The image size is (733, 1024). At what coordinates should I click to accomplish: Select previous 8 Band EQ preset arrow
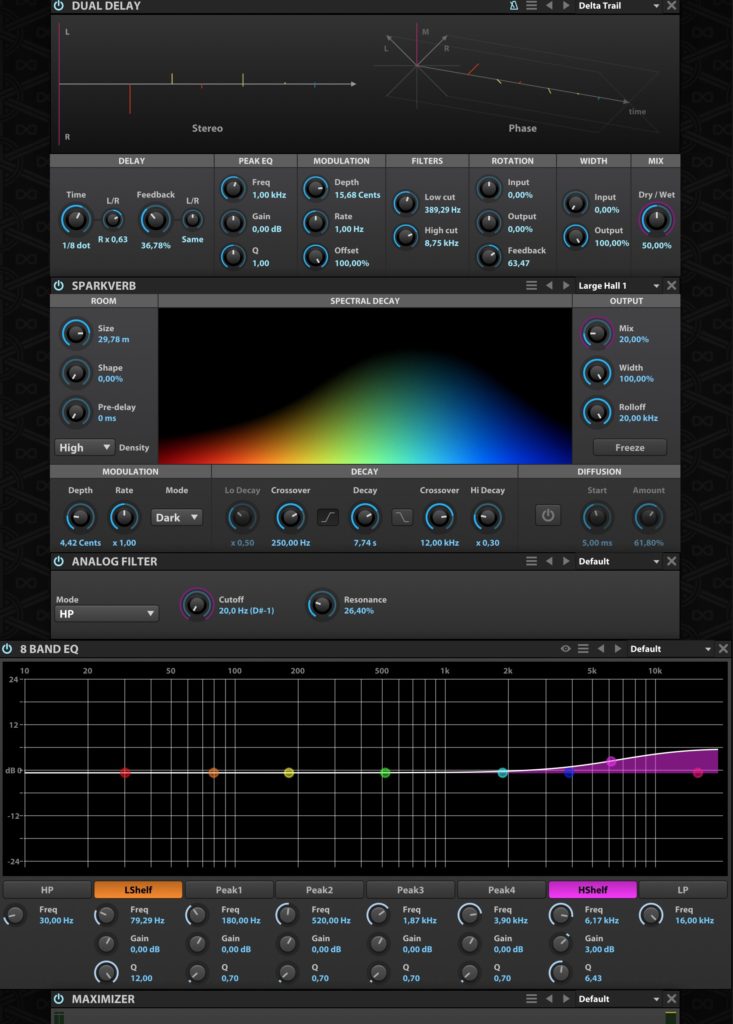pos(601,648)
